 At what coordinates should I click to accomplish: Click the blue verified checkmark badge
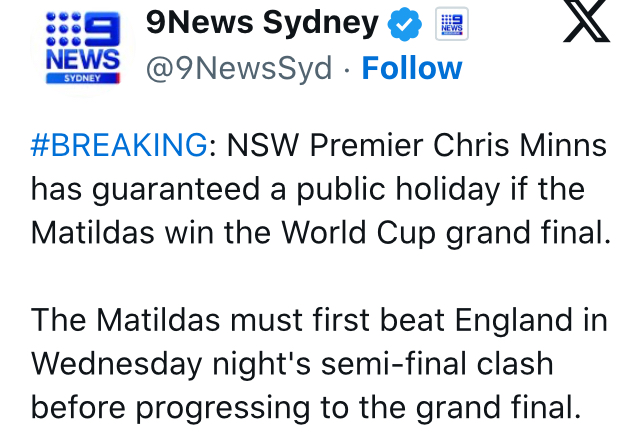(405, 25)
